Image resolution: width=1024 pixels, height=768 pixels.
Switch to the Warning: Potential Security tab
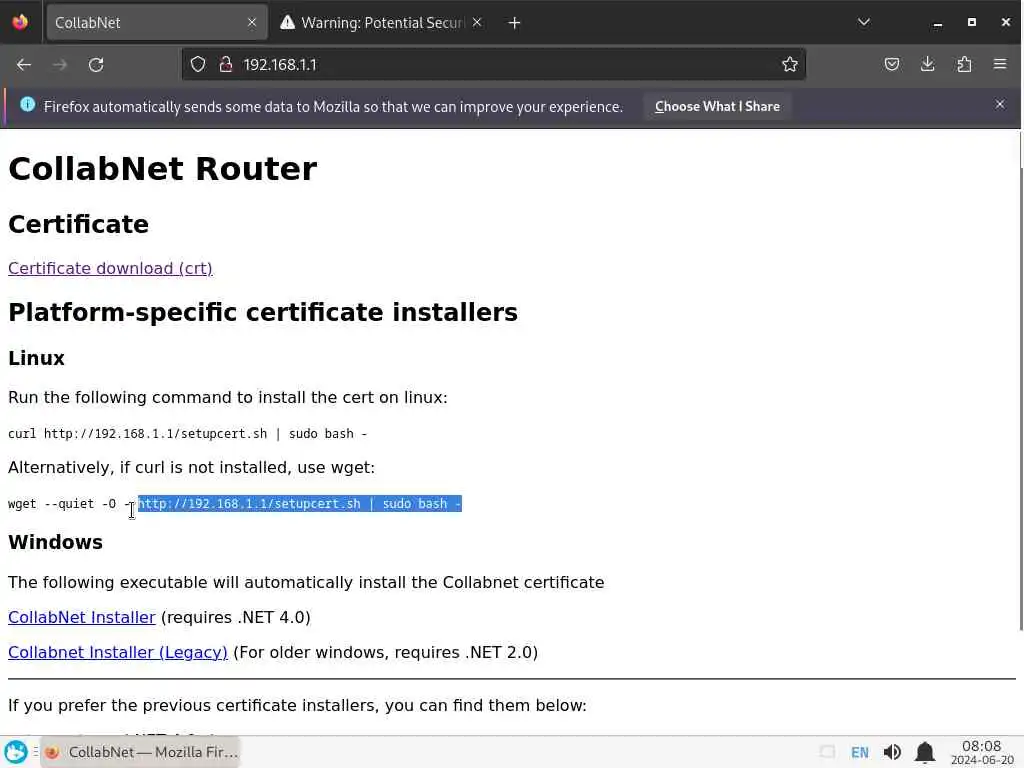[x=381, y=23]
